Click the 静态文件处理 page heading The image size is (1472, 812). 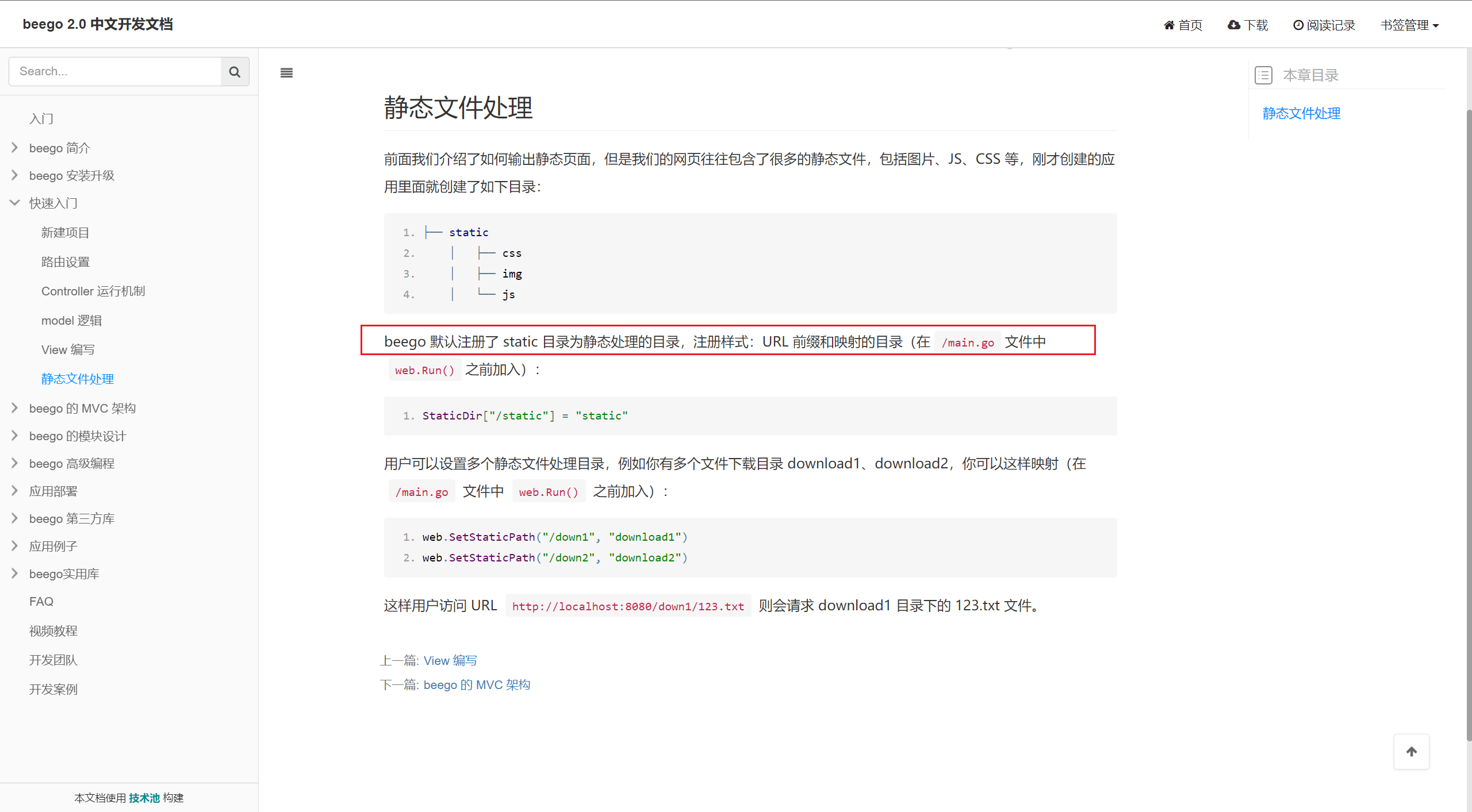tap(458, 108)
